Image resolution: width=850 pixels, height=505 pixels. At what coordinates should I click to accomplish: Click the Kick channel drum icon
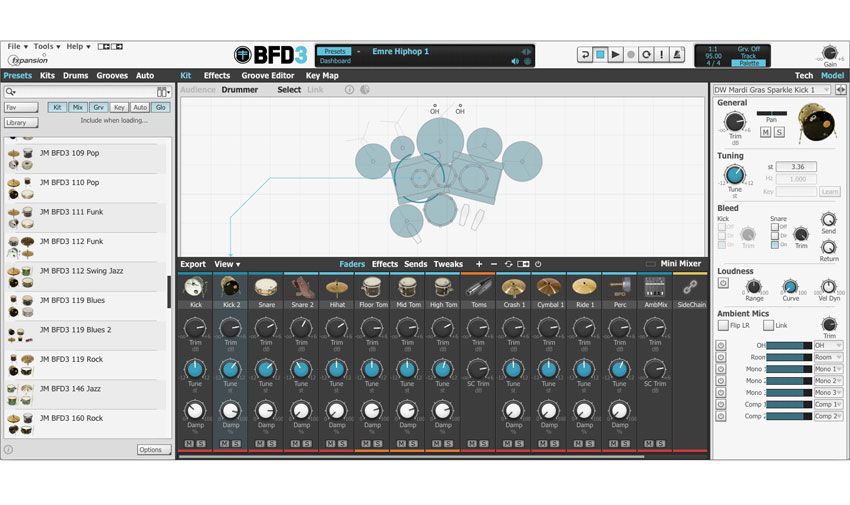click(194, 288)
